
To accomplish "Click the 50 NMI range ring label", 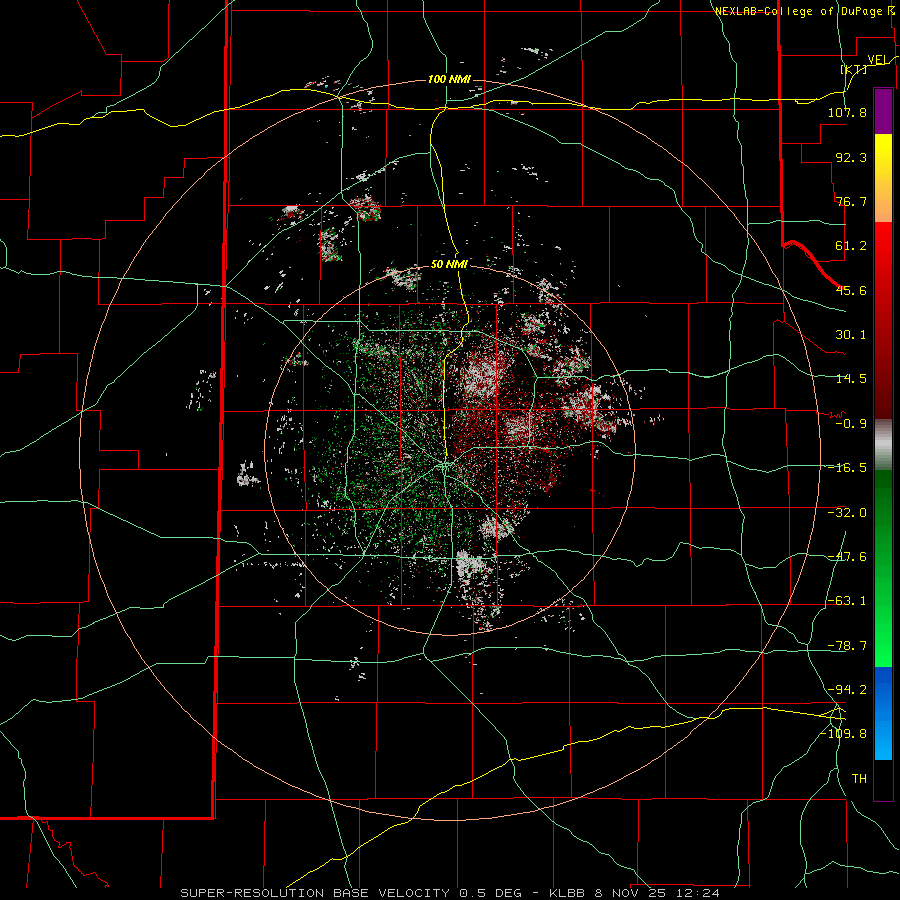I will coord(449,264).
